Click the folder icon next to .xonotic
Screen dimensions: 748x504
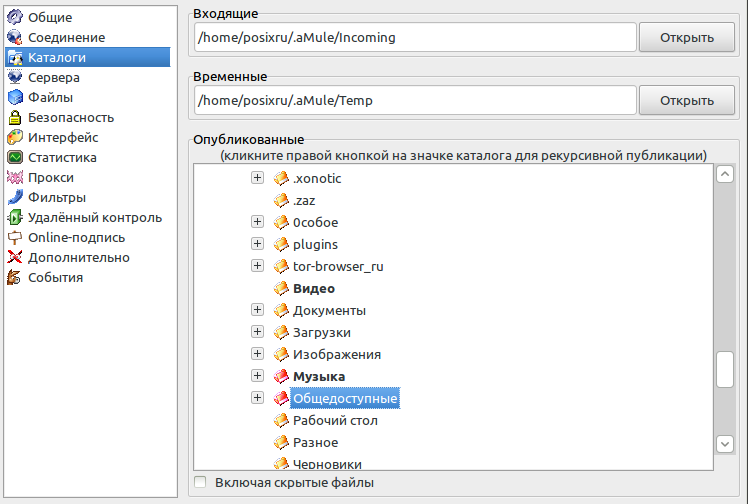tap(281, 178)
